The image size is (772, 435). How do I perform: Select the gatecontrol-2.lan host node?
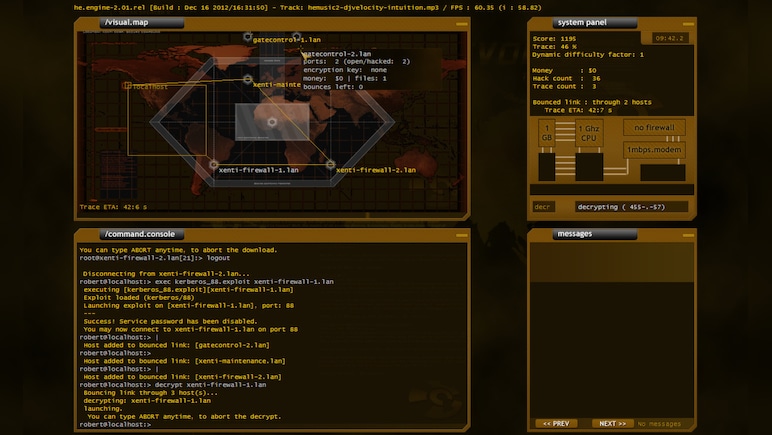click(296, 37)
